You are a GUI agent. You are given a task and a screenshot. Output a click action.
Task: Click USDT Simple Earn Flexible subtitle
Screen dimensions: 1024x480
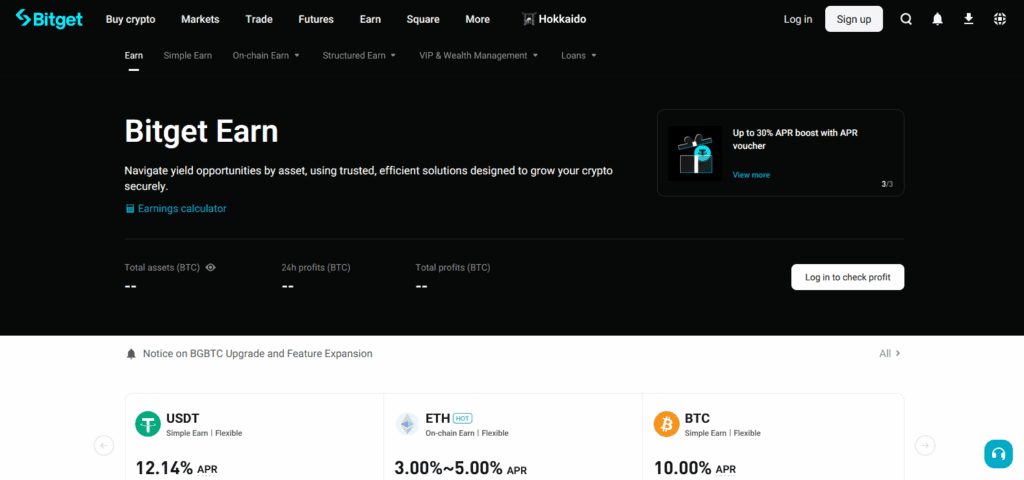point(204,433)
